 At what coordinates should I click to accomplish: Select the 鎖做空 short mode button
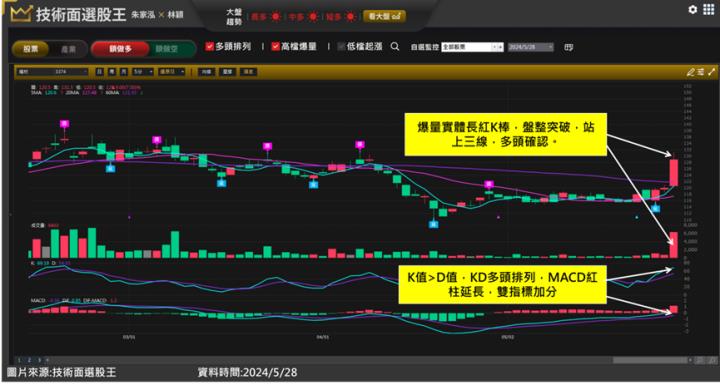(x=169, y=49)
